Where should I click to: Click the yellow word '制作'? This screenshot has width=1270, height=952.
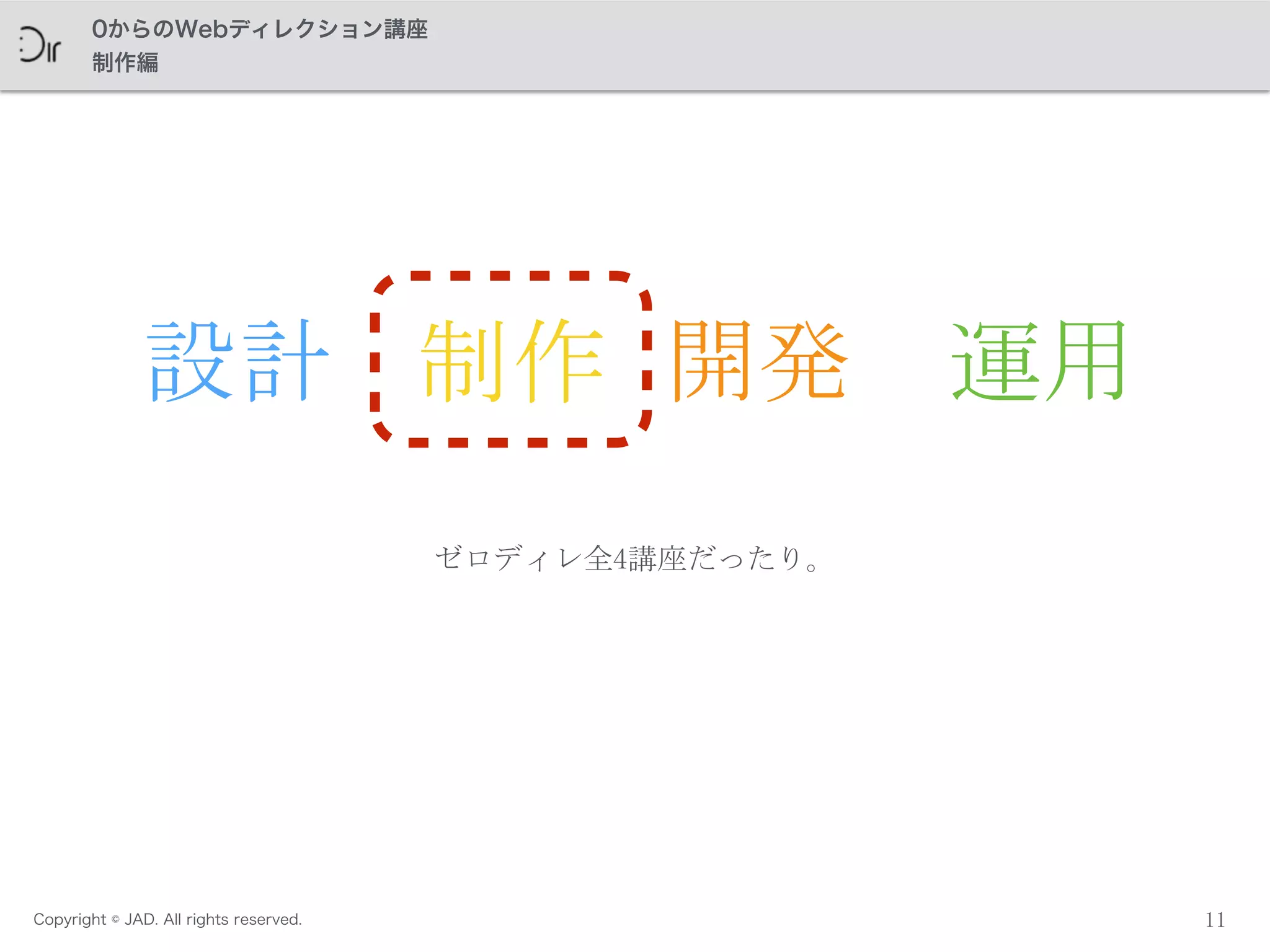[x=512, y=361]
